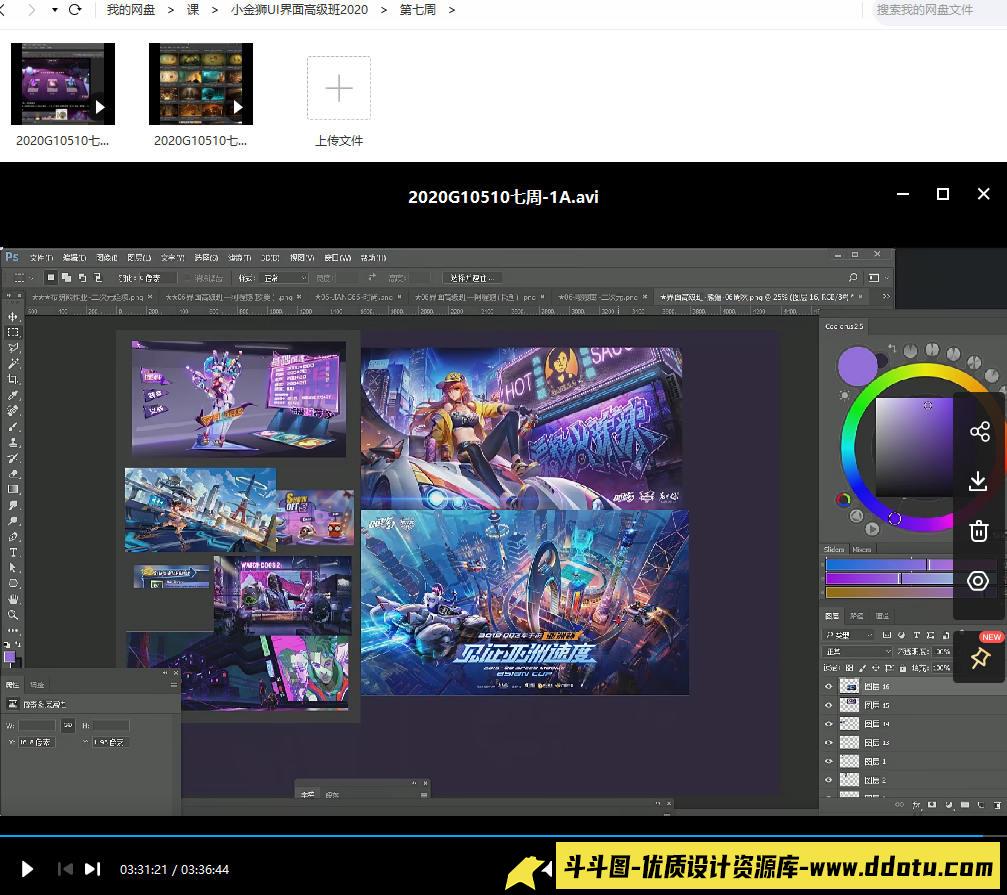Screen dimensions: 1007x895
Task: Open the style dropdown in options bar
Action: tap(285, 278)
